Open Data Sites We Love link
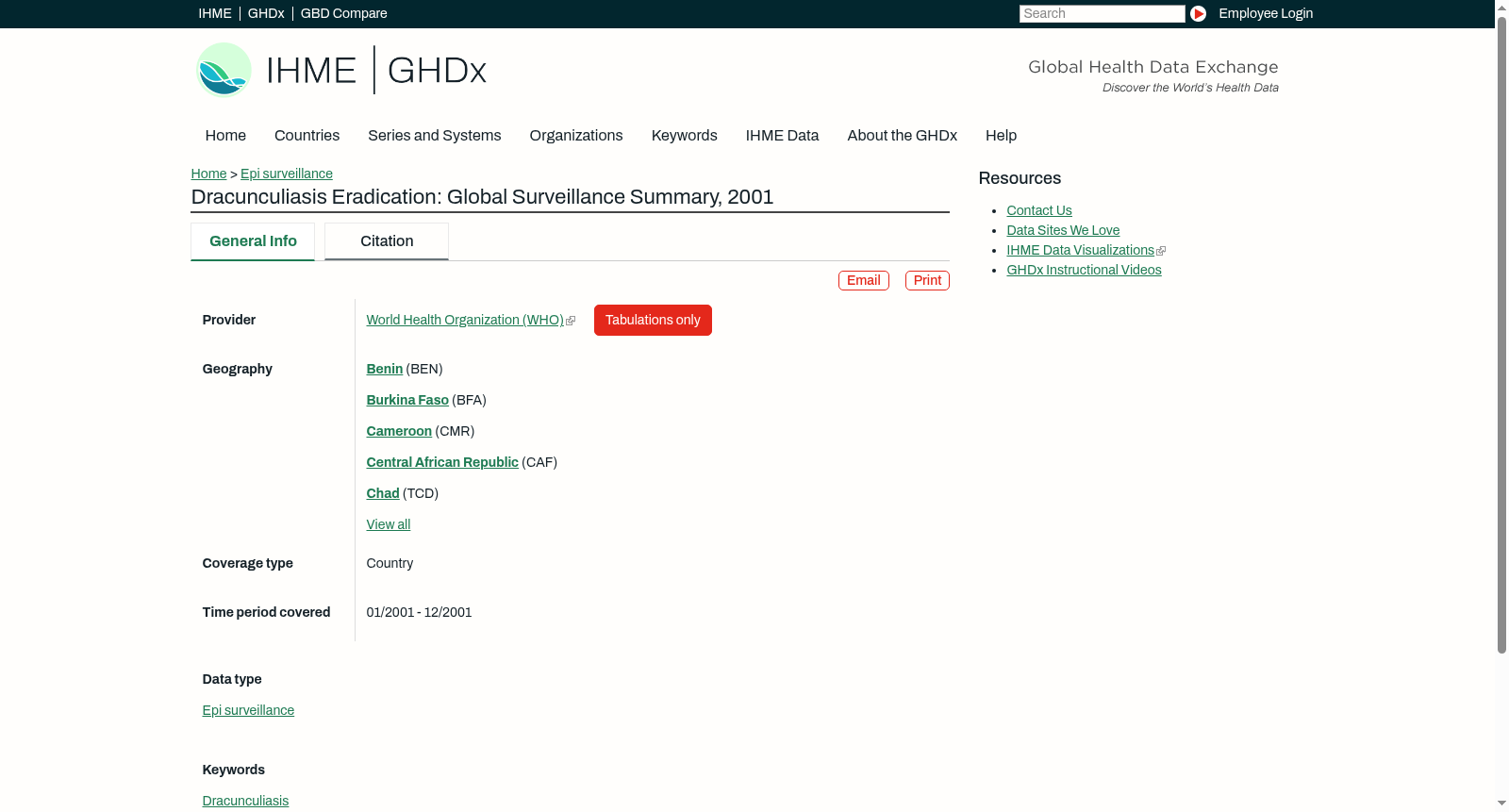The width and height of the screenshot is (1509, 812). [1063, 230]
